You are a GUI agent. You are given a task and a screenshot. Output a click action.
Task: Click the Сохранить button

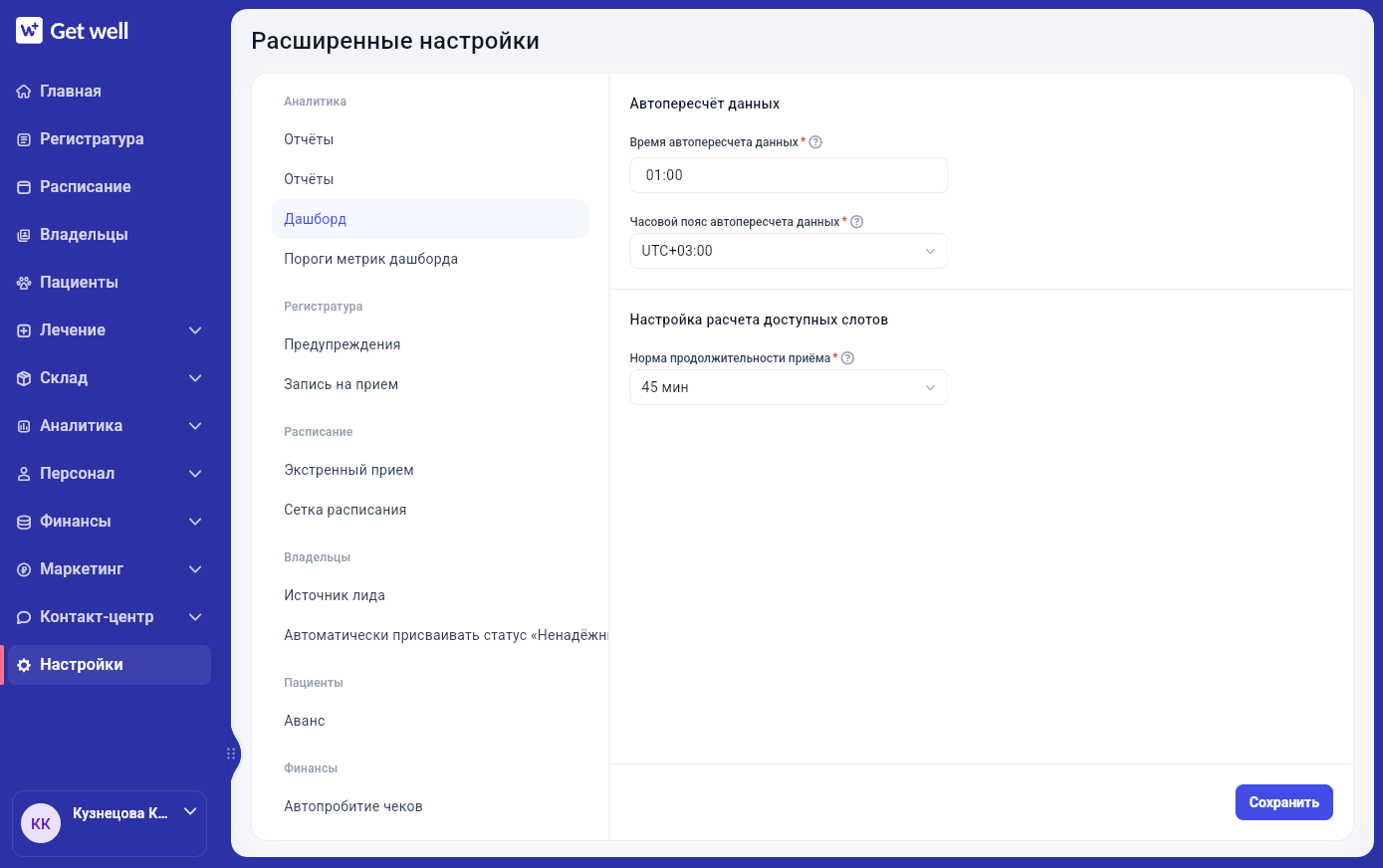coord(1283,802)
